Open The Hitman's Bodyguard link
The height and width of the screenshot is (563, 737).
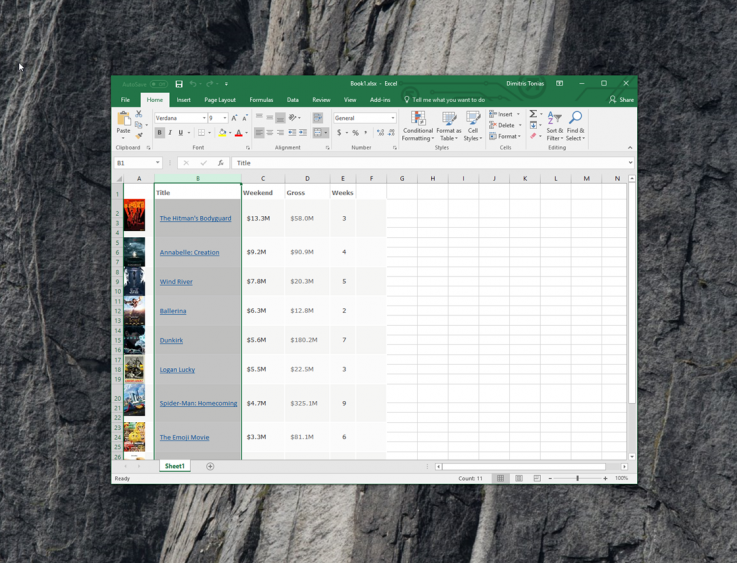pyautogui.click(x=195, y=218)
